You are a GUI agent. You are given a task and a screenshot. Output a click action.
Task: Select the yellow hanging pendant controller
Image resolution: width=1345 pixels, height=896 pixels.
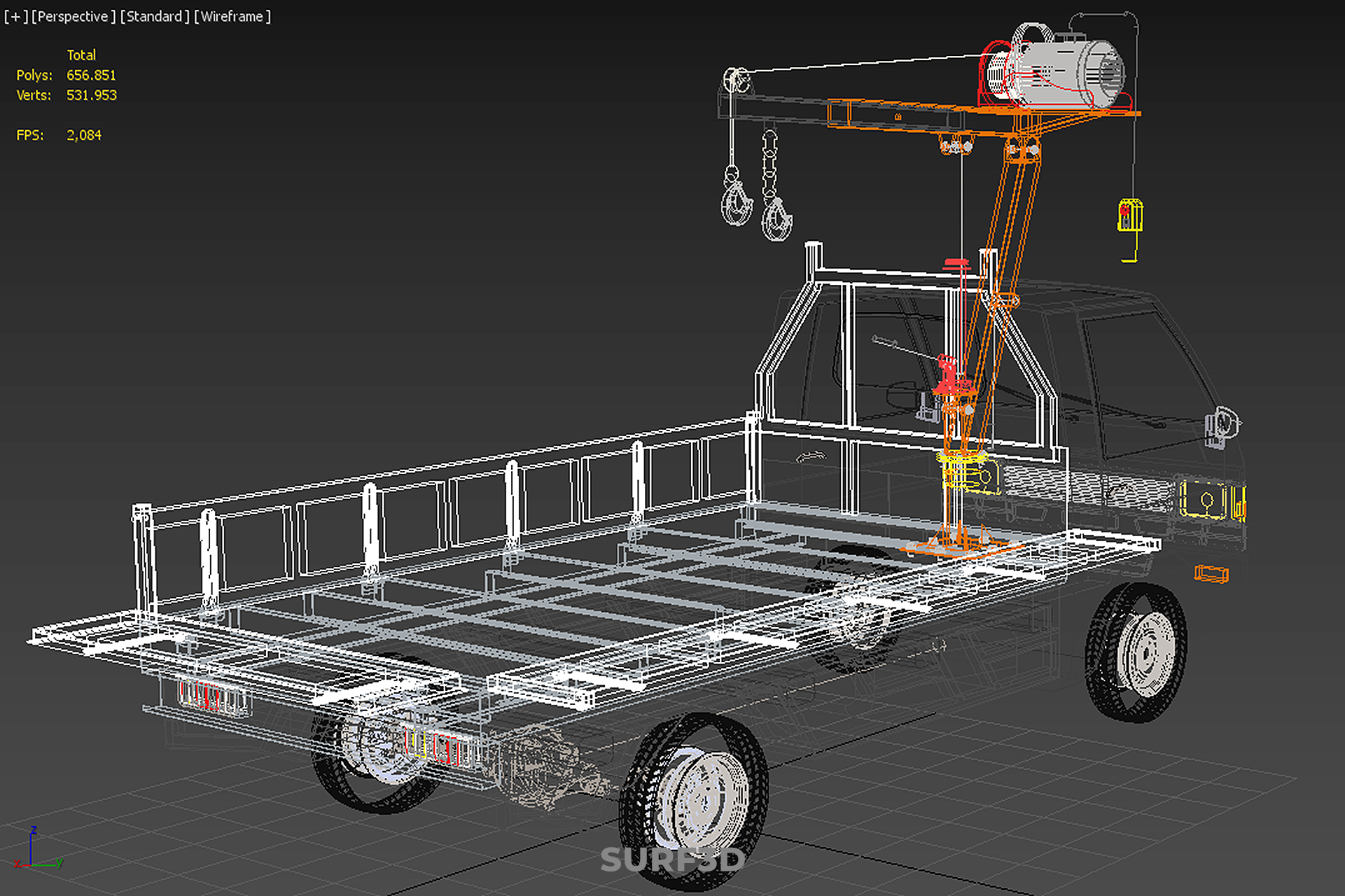click(x=1129, y=216)
